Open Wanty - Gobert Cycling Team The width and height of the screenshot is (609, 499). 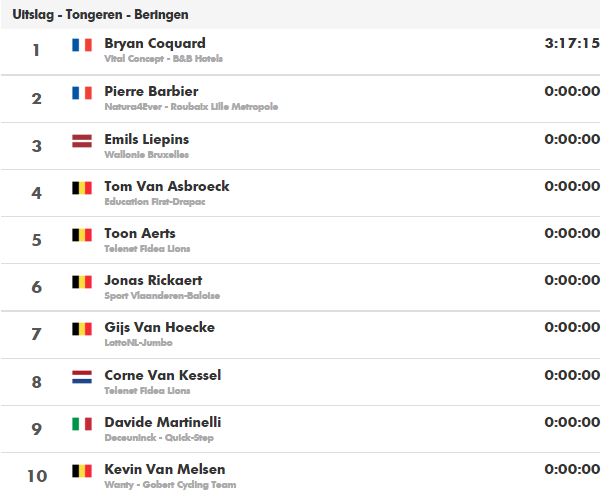click(x=170, y=485)
